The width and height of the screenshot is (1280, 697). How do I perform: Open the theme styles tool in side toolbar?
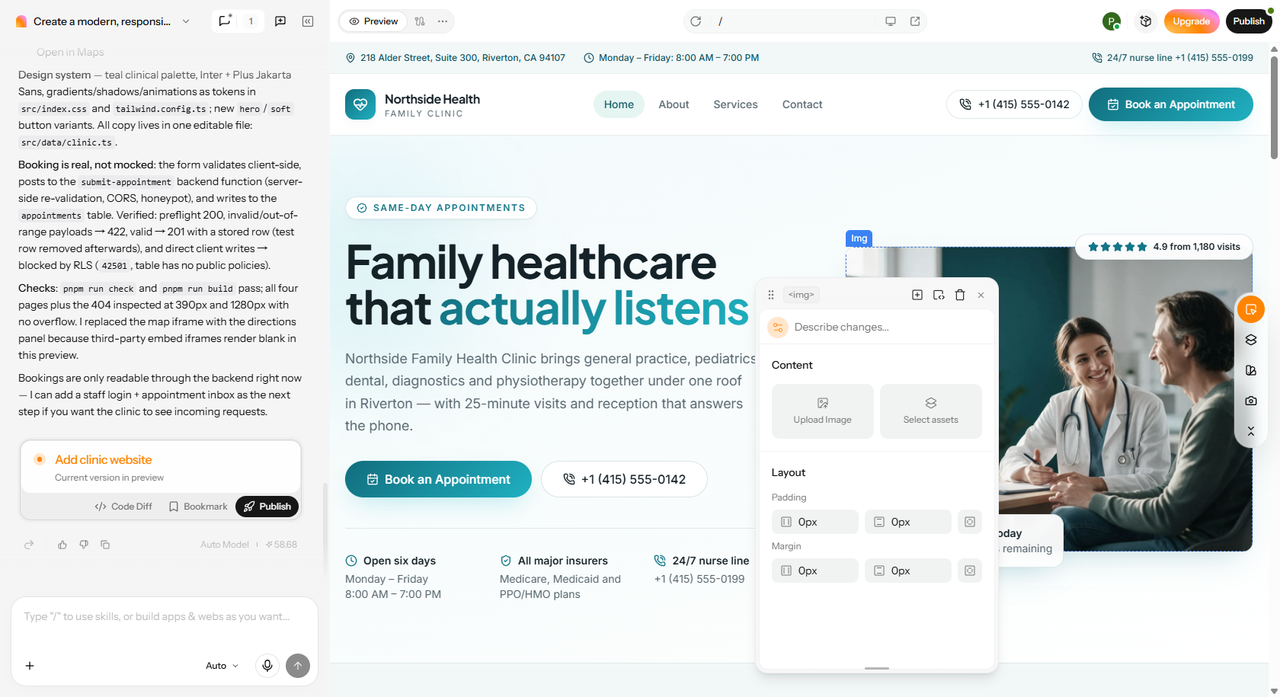pyautogui.click(x=1251, y=371)
